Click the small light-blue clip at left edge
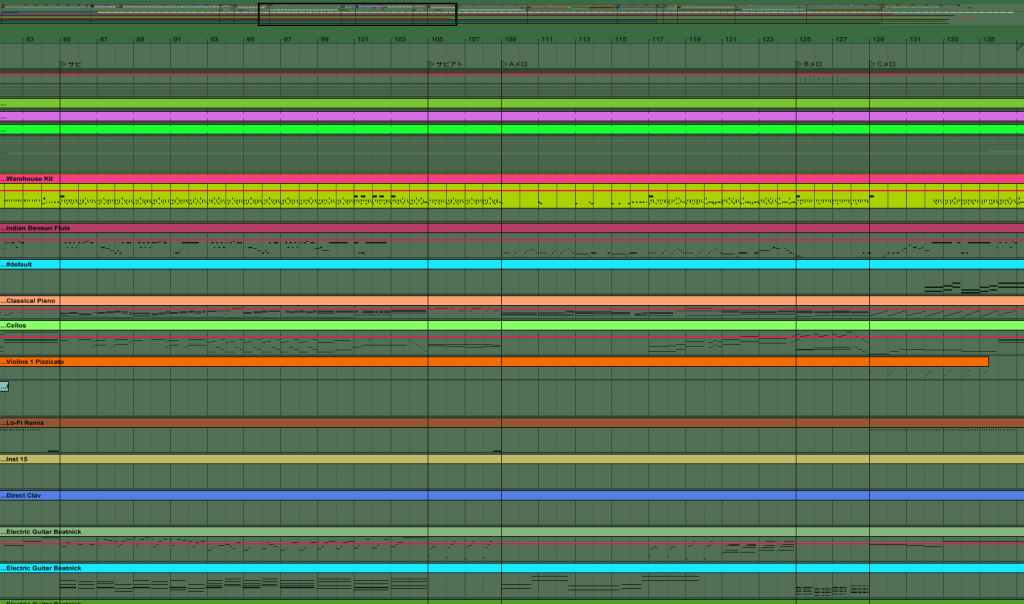Viewport: 1024px width, 604px height. coord(4,386)
